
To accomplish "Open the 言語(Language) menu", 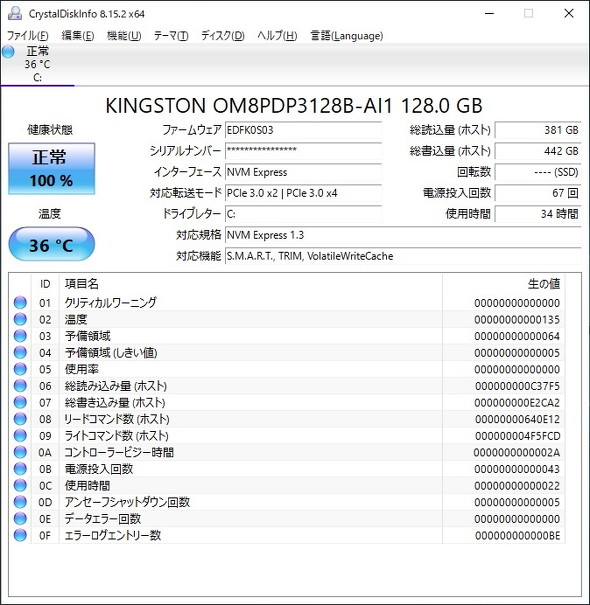I will tap(347, 36).
